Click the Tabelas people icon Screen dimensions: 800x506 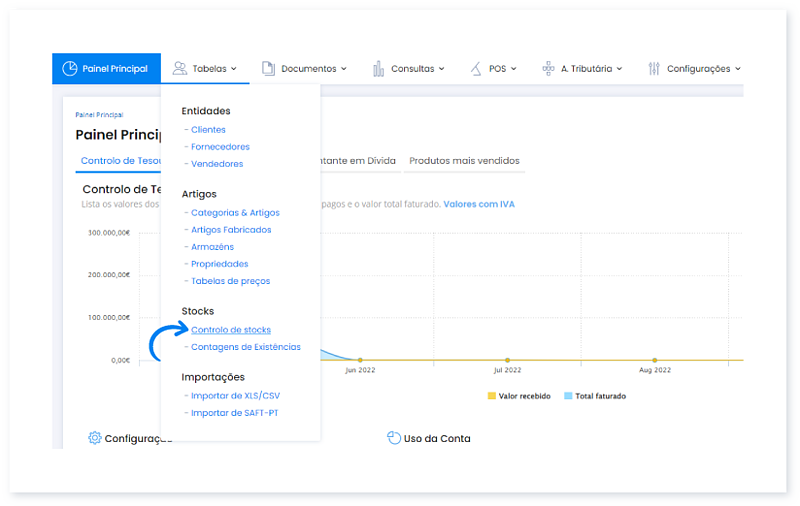[180, 68]
